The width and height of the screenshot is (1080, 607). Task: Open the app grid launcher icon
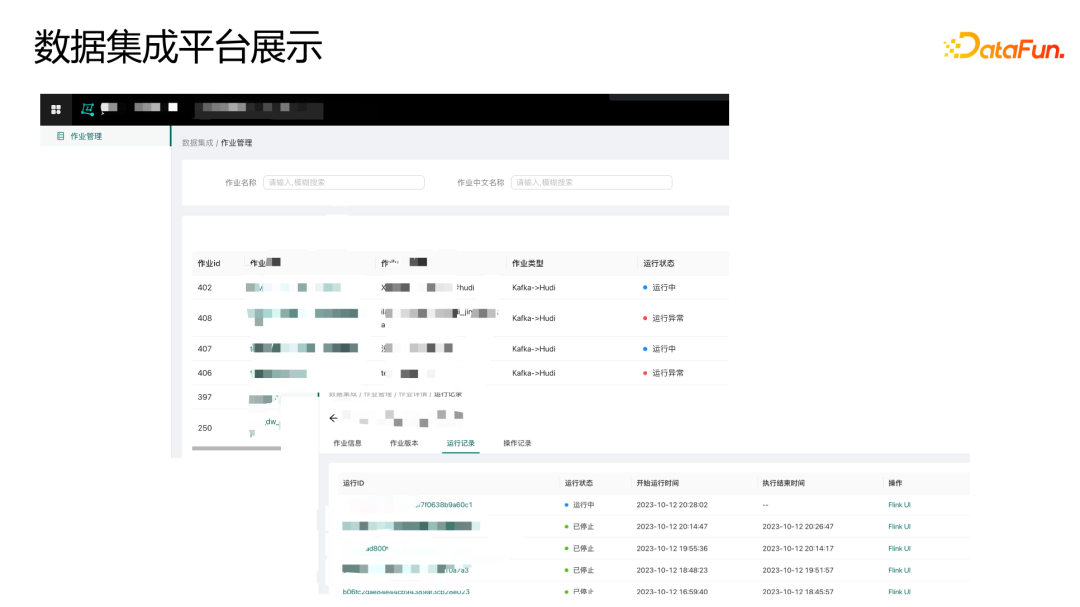click(56, 109)
